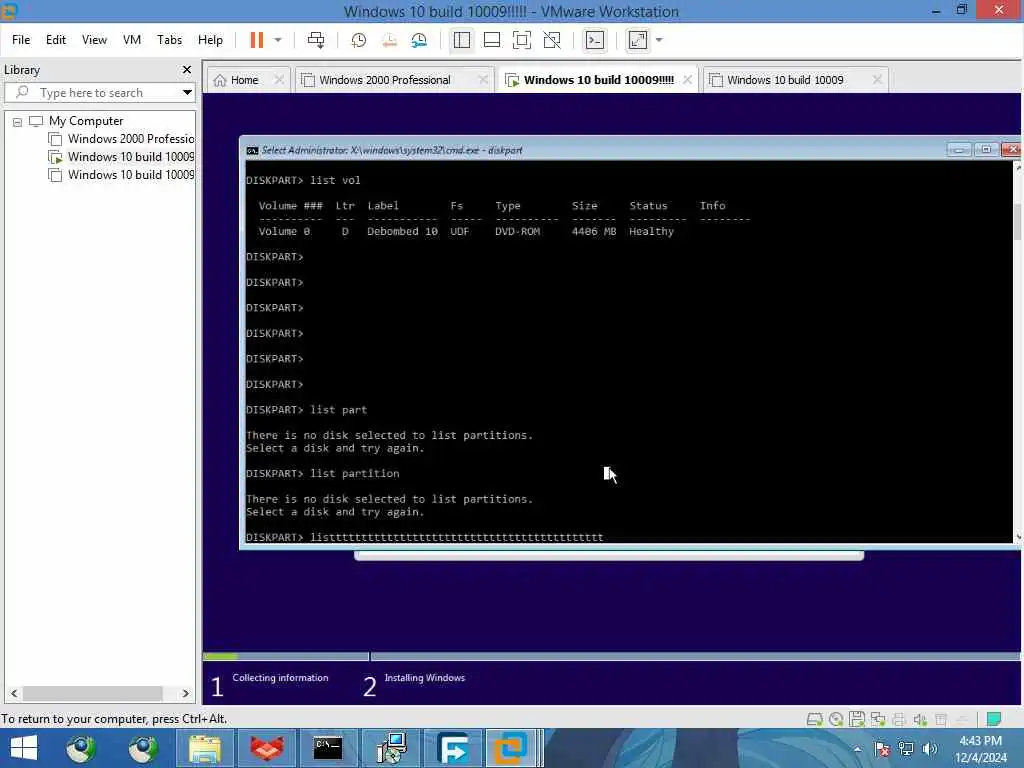
Task: Click the cmd window vertical scrollbar
Action: tap(1017, 351)
